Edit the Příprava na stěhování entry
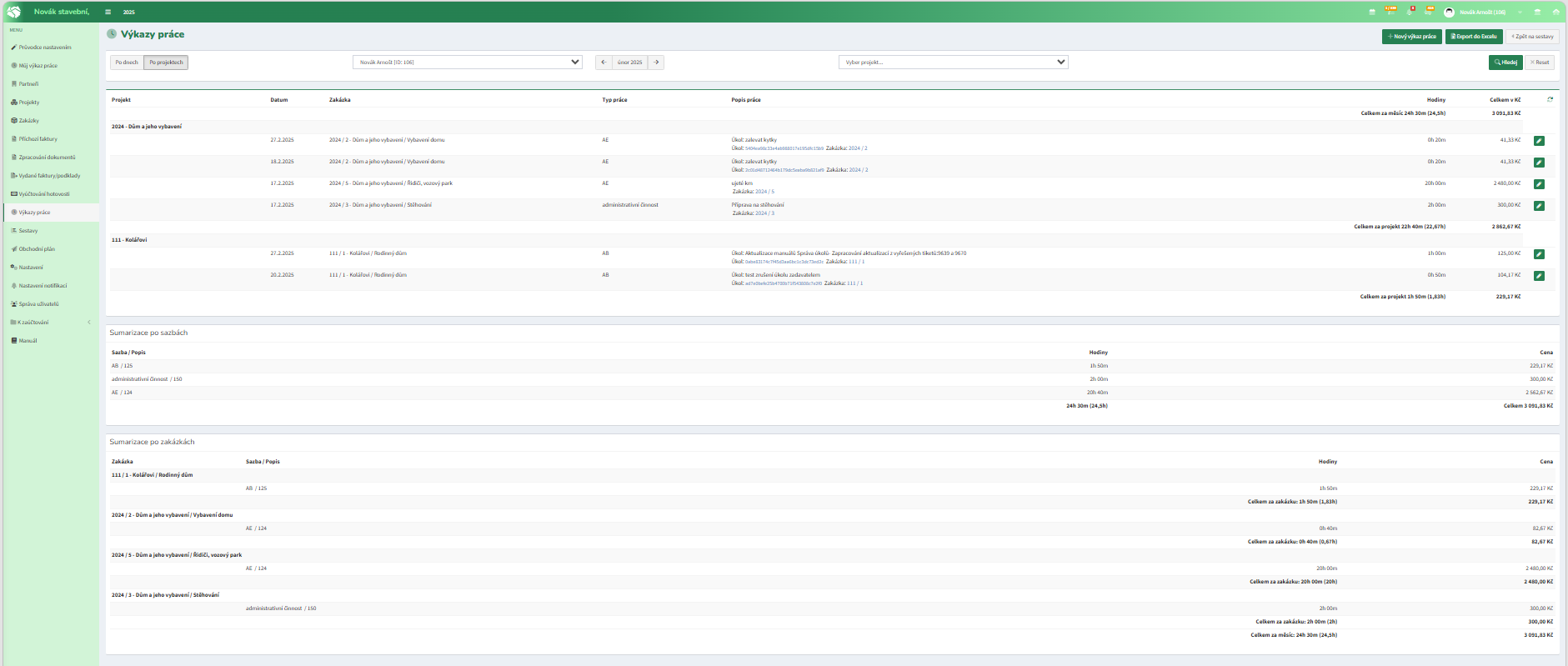This screenshot has width=1568, height=666. pos(1539,206)
